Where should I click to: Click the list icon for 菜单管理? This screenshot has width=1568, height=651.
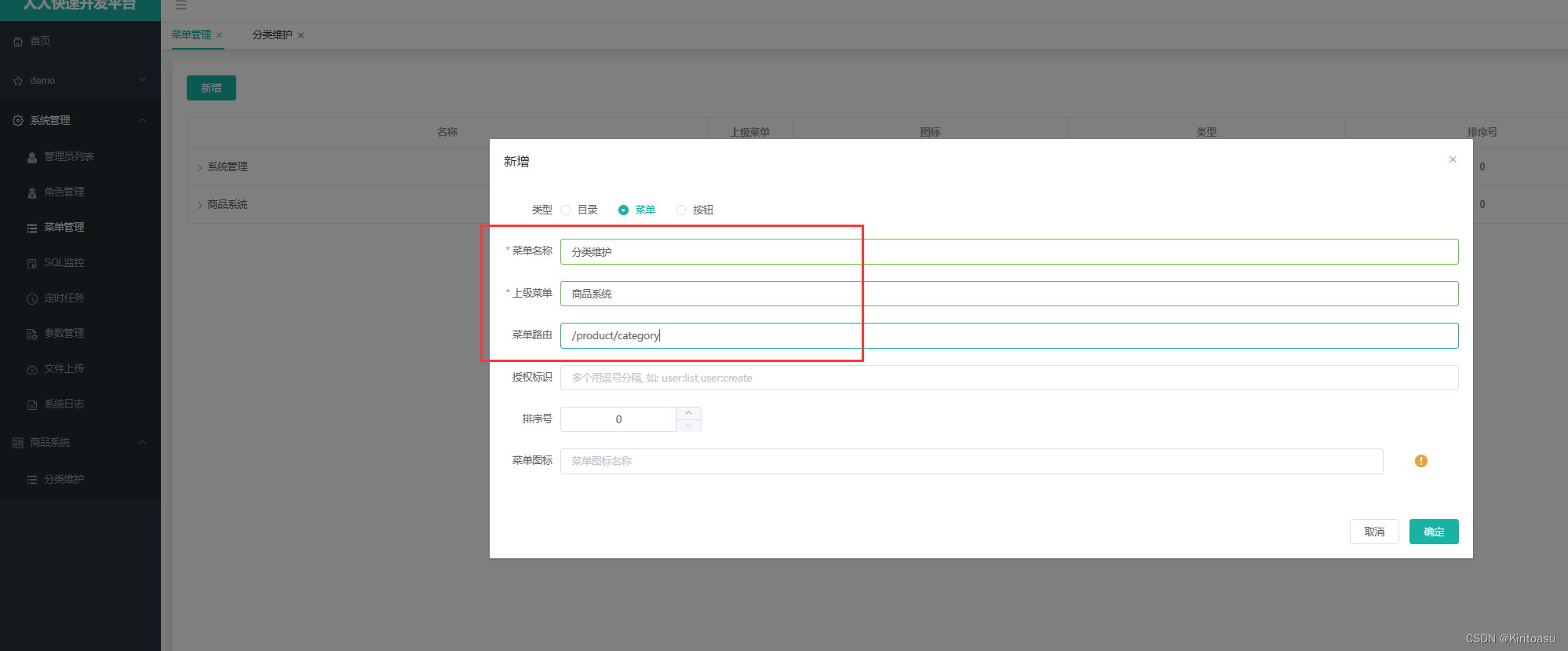tap(32, 228)
